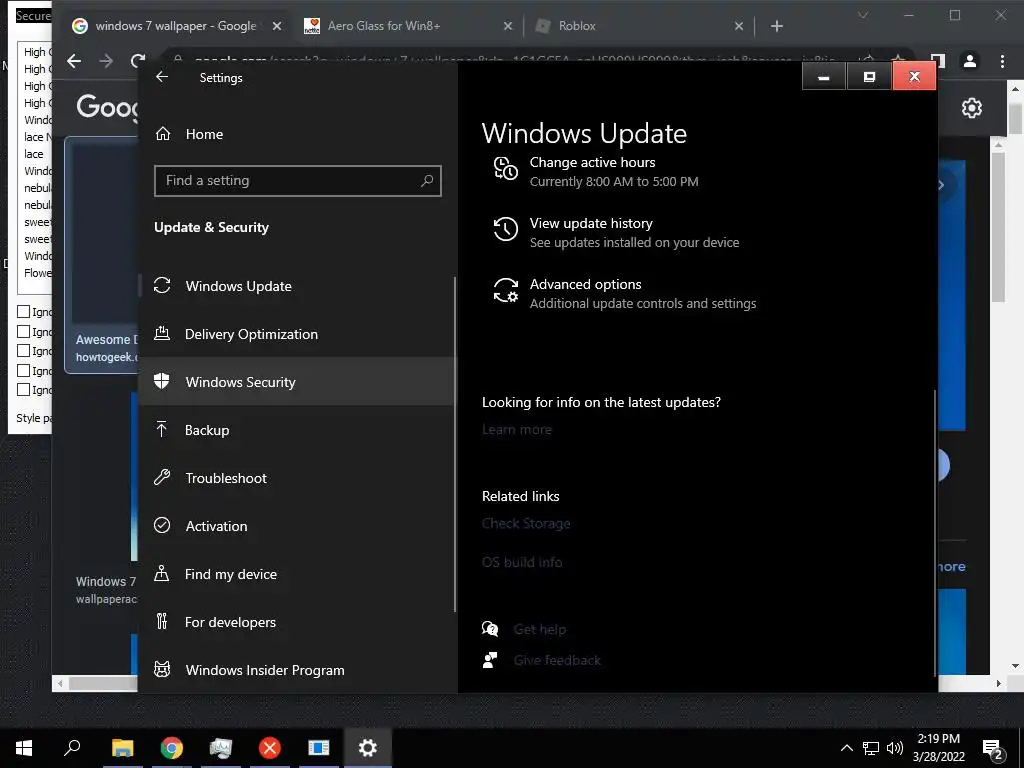Close the Roblox tab
This screenshot has height=768, width=1024.
click(739, 26)
